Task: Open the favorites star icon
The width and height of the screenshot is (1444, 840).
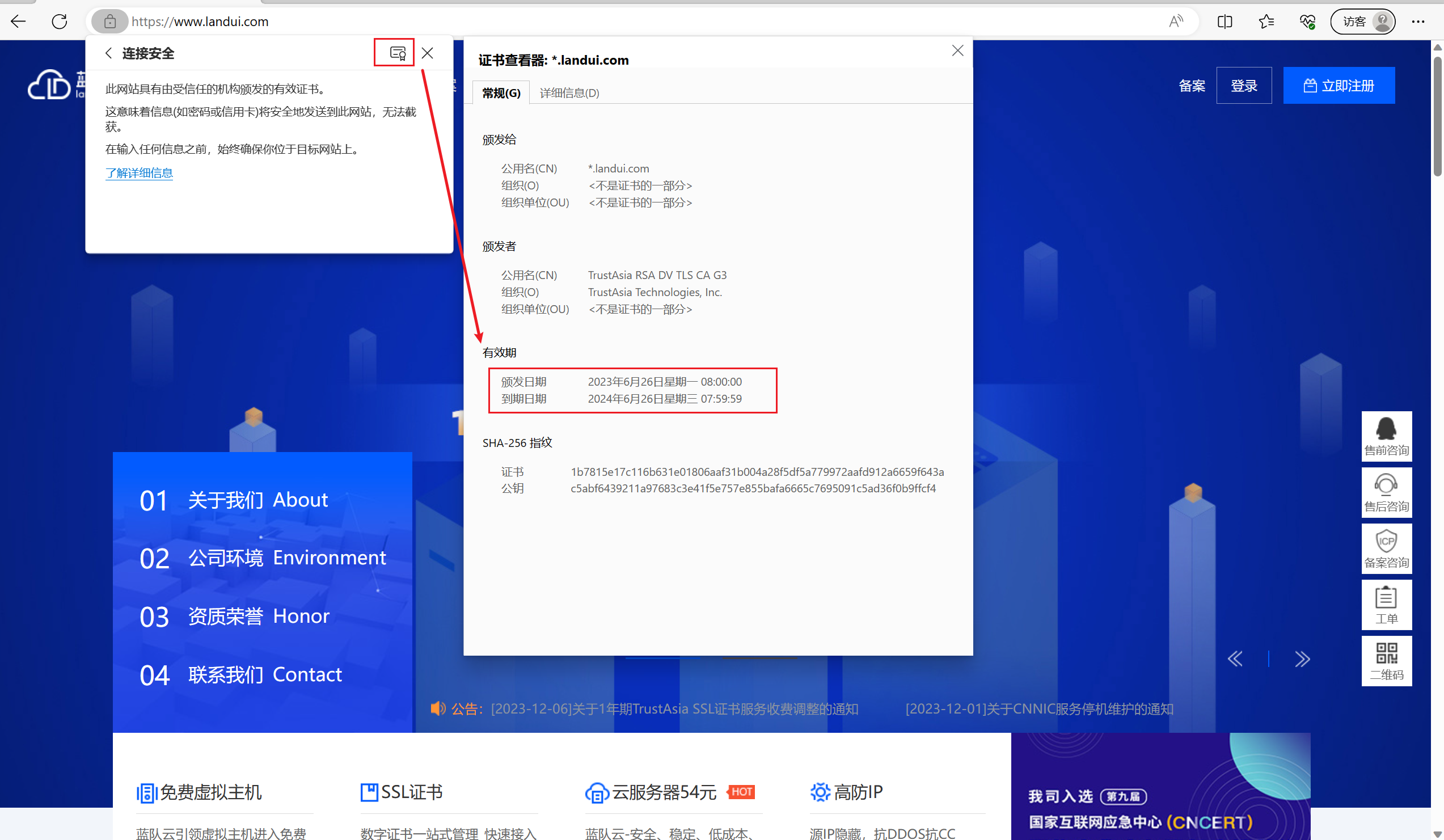Action: 1266,22
